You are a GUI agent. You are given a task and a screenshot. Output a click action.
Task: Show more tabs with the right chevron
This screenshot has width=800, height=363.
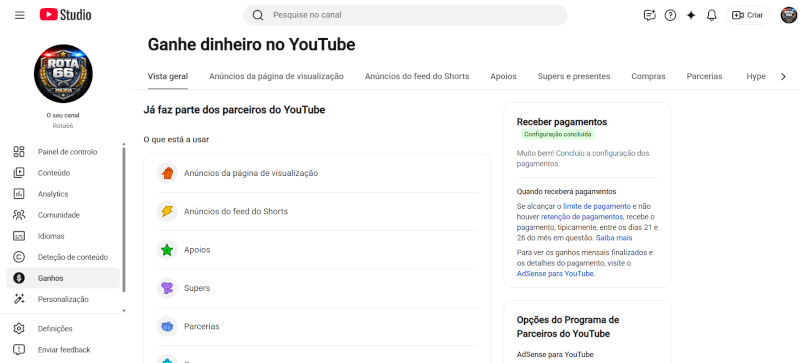[783, 77]
